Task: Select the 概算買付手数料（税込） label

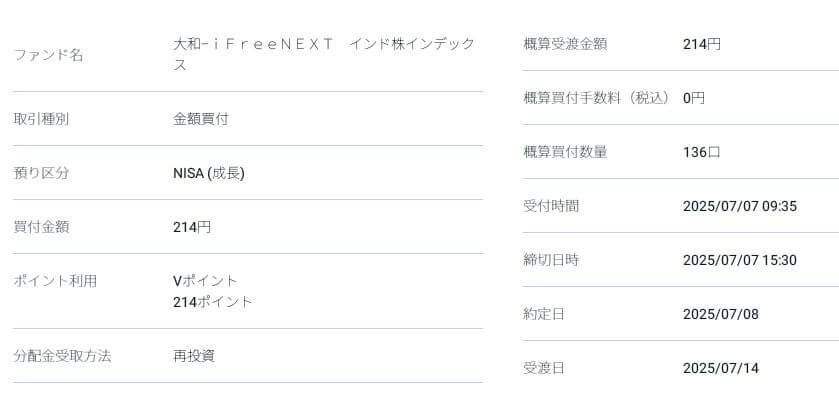Action: [x=596, y=98]
